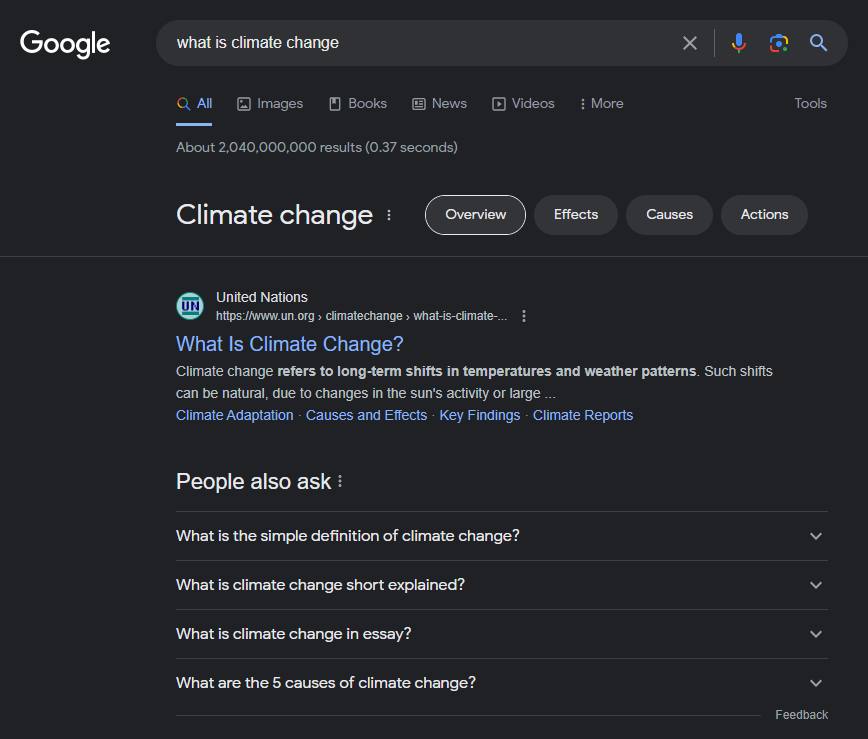Image resolution: width=868 pixels, height=739 pixels.
Task: Start voice search with microphone icon
Action: [739, 43]
